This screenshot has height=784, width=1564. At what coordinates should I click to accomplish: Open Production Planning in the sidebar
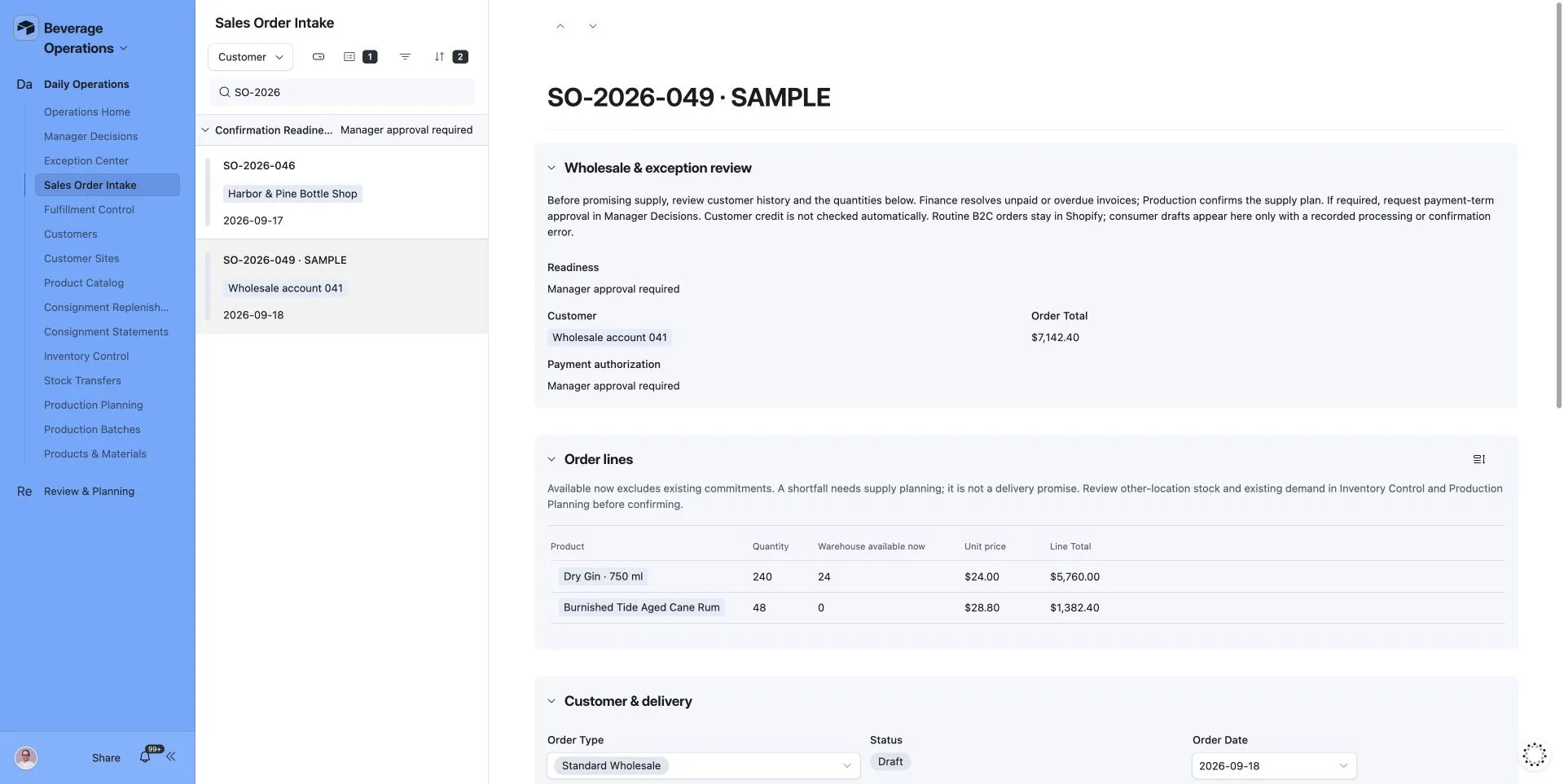click(x=94, y=405)
